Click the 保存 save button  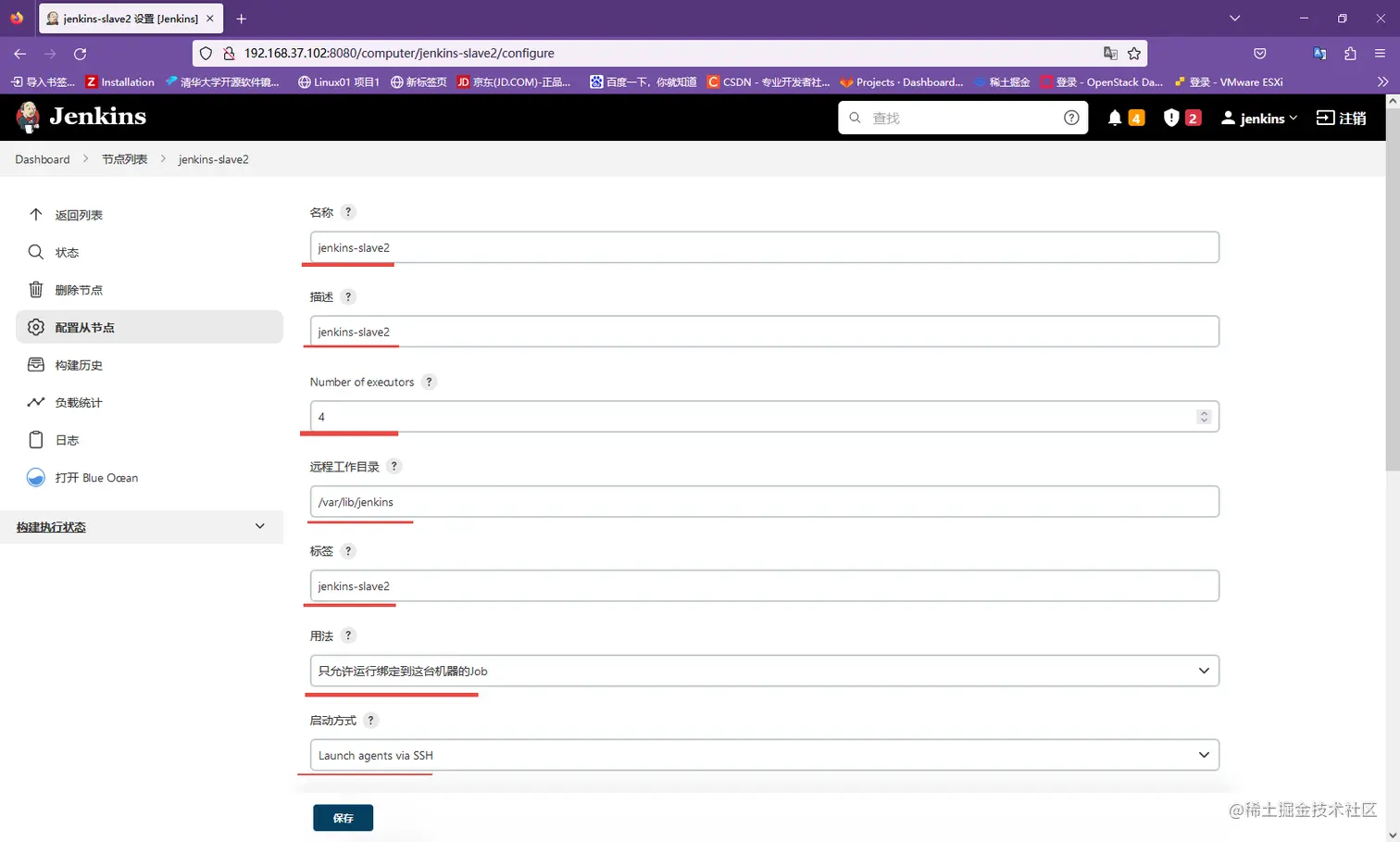point(343,818)
